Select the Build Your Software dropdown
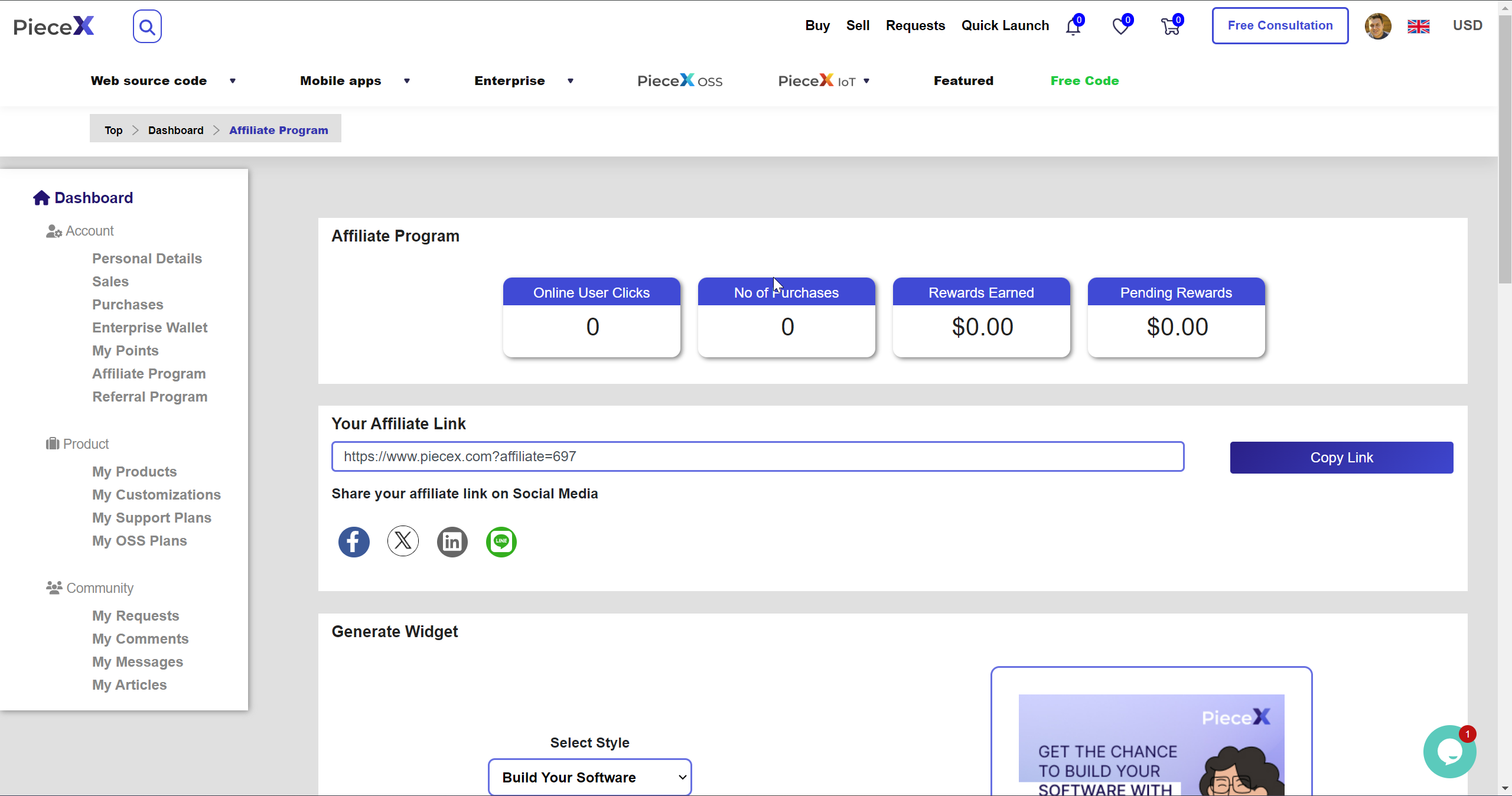 point(589,777)
